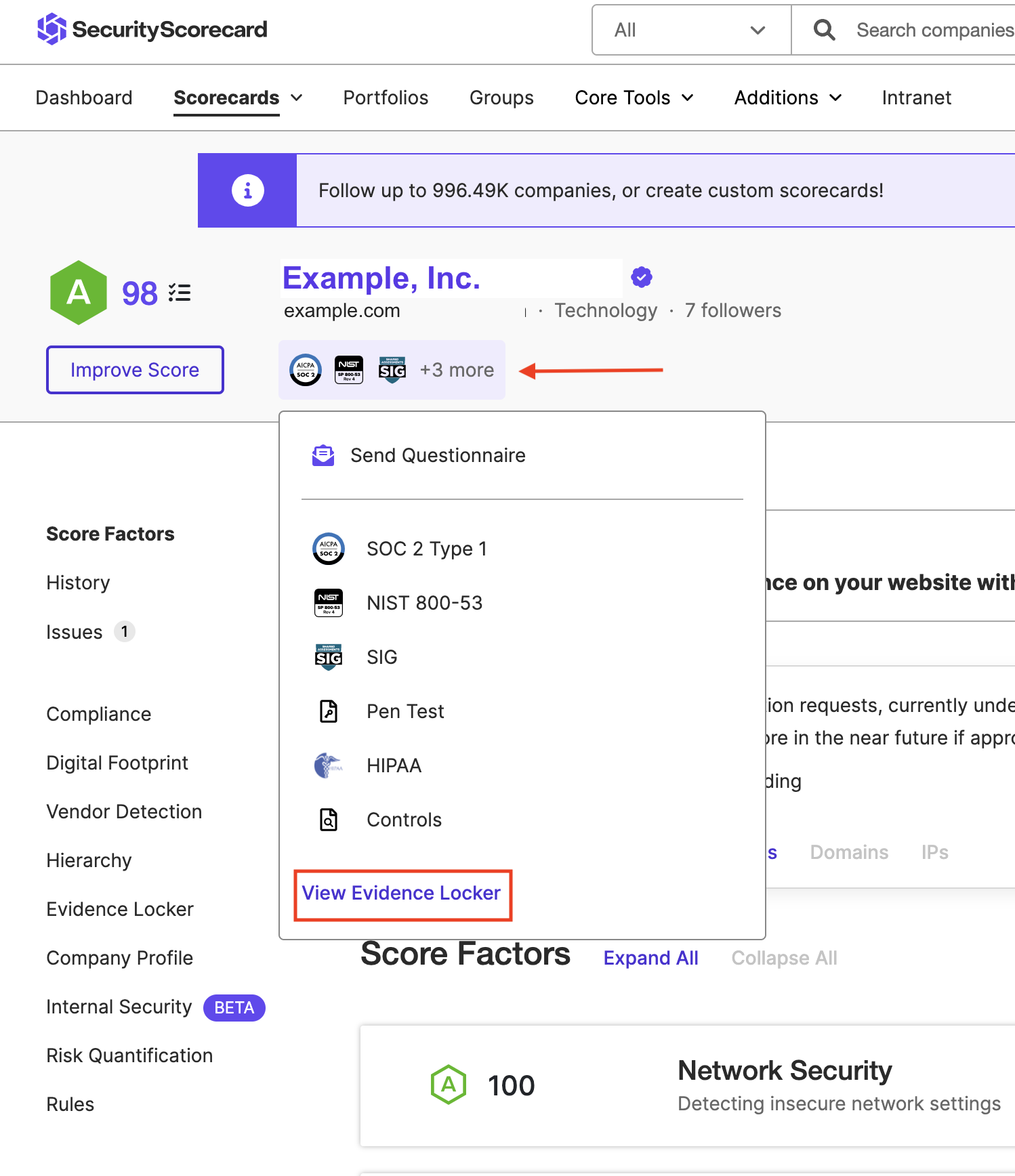The image size is (1015, 1176).
Task: Click the Pen Test document icon
Action: tap(329, 711)
